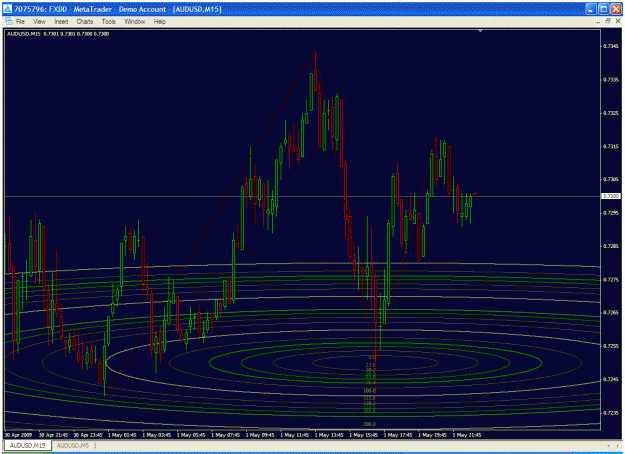
Task: Click the 0.7335 price axis label
Action: [x=611, y=80]
